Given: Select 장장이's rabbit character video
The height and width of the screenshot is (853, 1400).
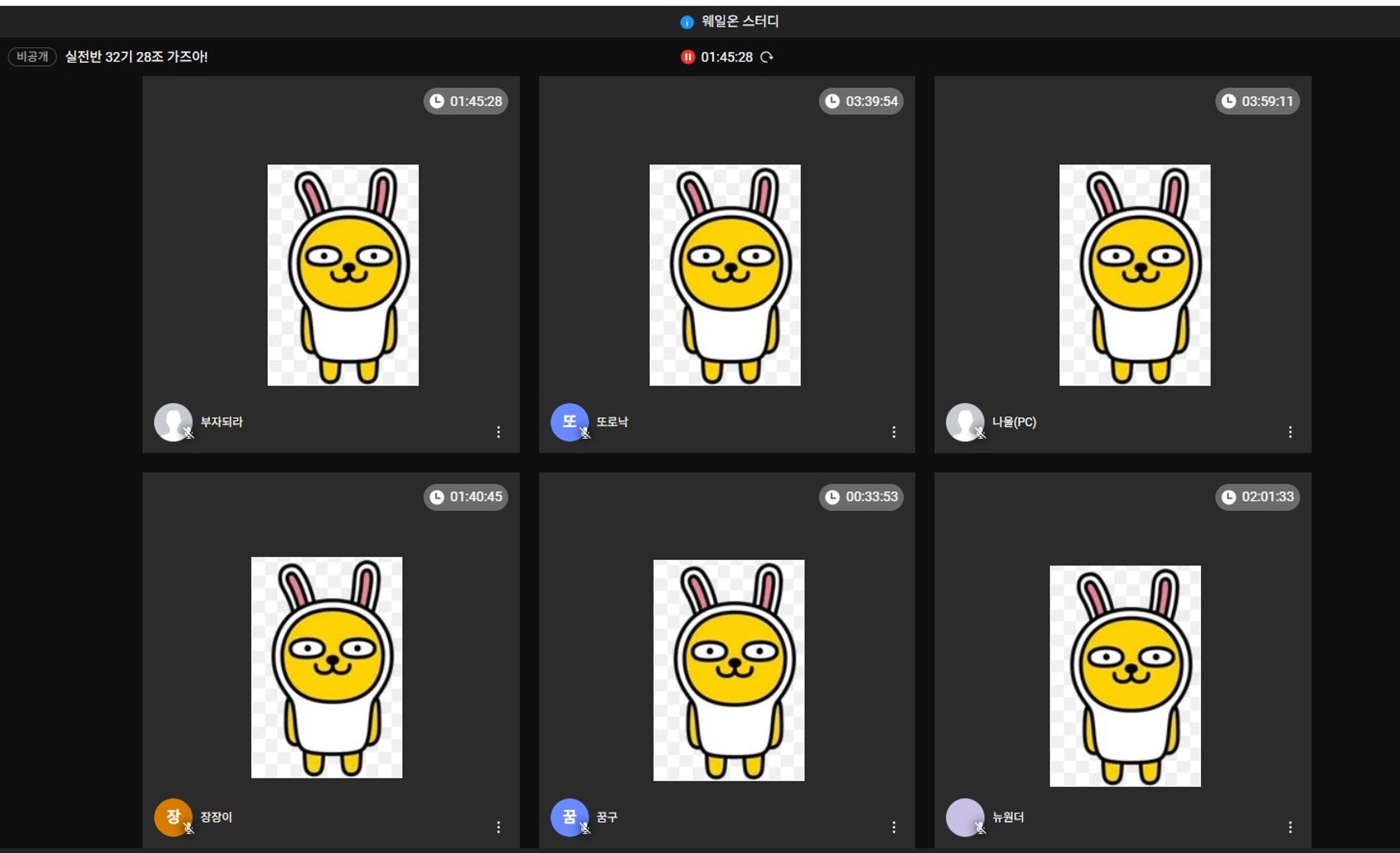Looking at the screenshot, I should click(327, 667).
